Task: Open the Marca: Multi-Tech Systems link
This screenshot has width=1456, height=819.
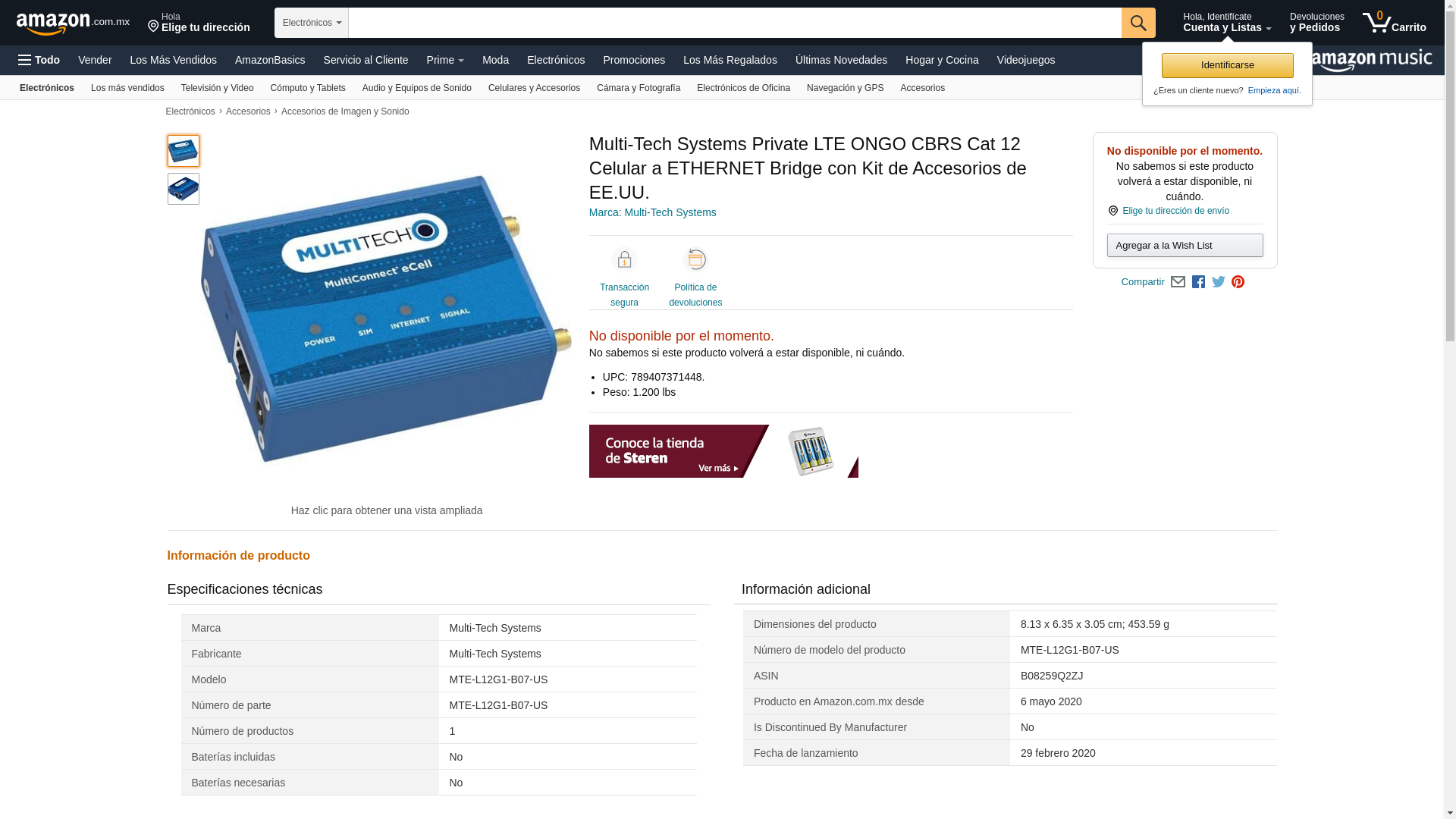Action: pos(652,212)
